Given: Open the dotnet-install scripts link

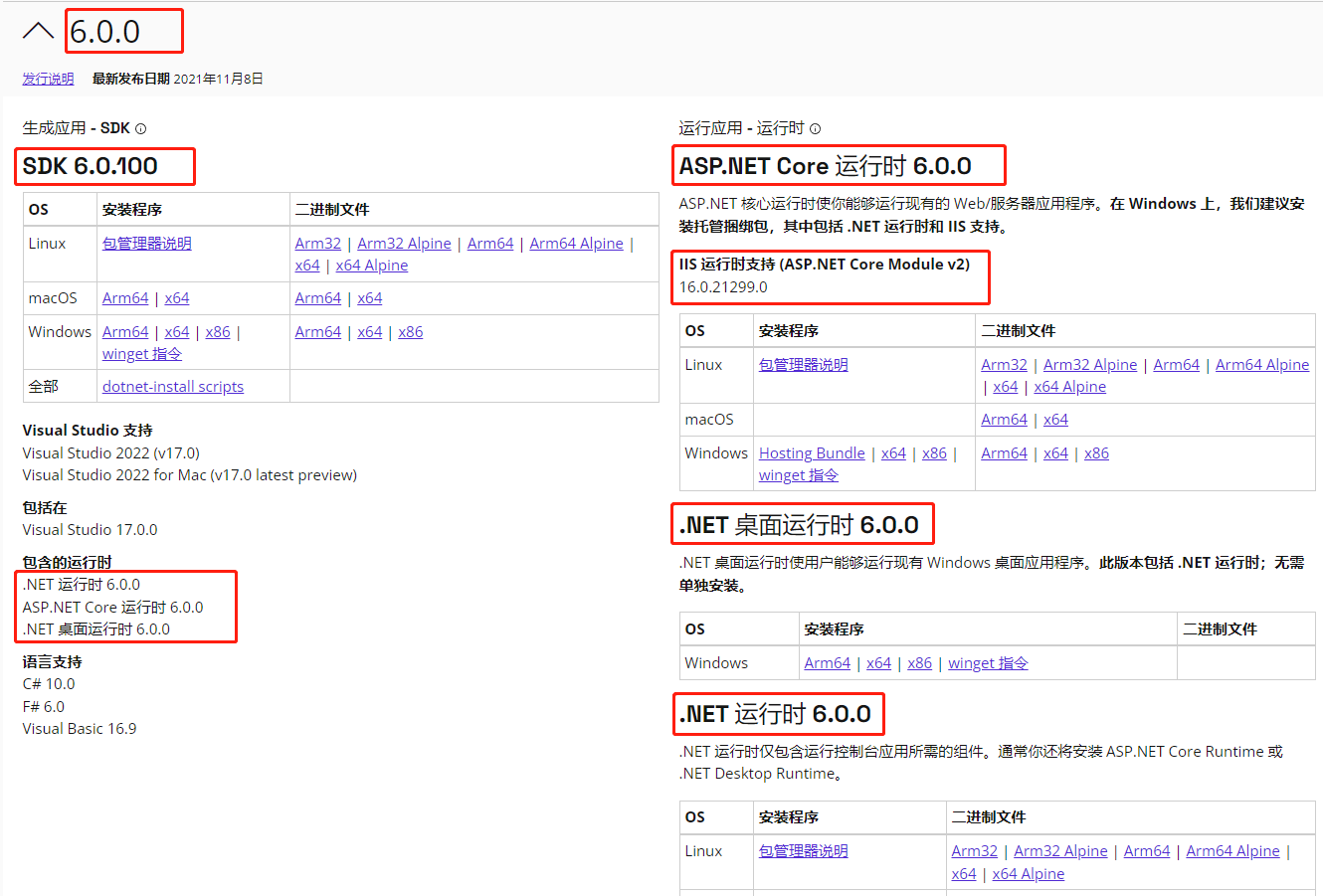Looking at the screenshot, I should point(173,387).
